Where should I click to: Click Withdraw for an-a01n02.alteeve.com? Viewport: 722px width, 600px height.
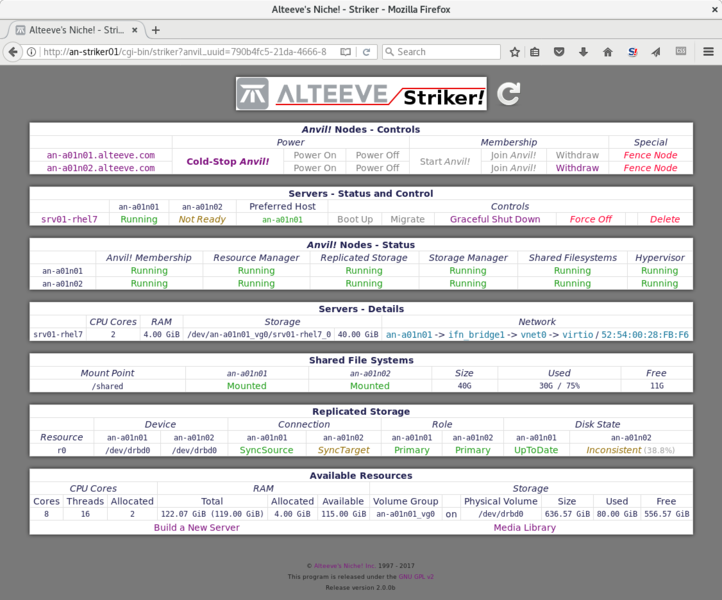pyautogui.click(x=577, y=168)
